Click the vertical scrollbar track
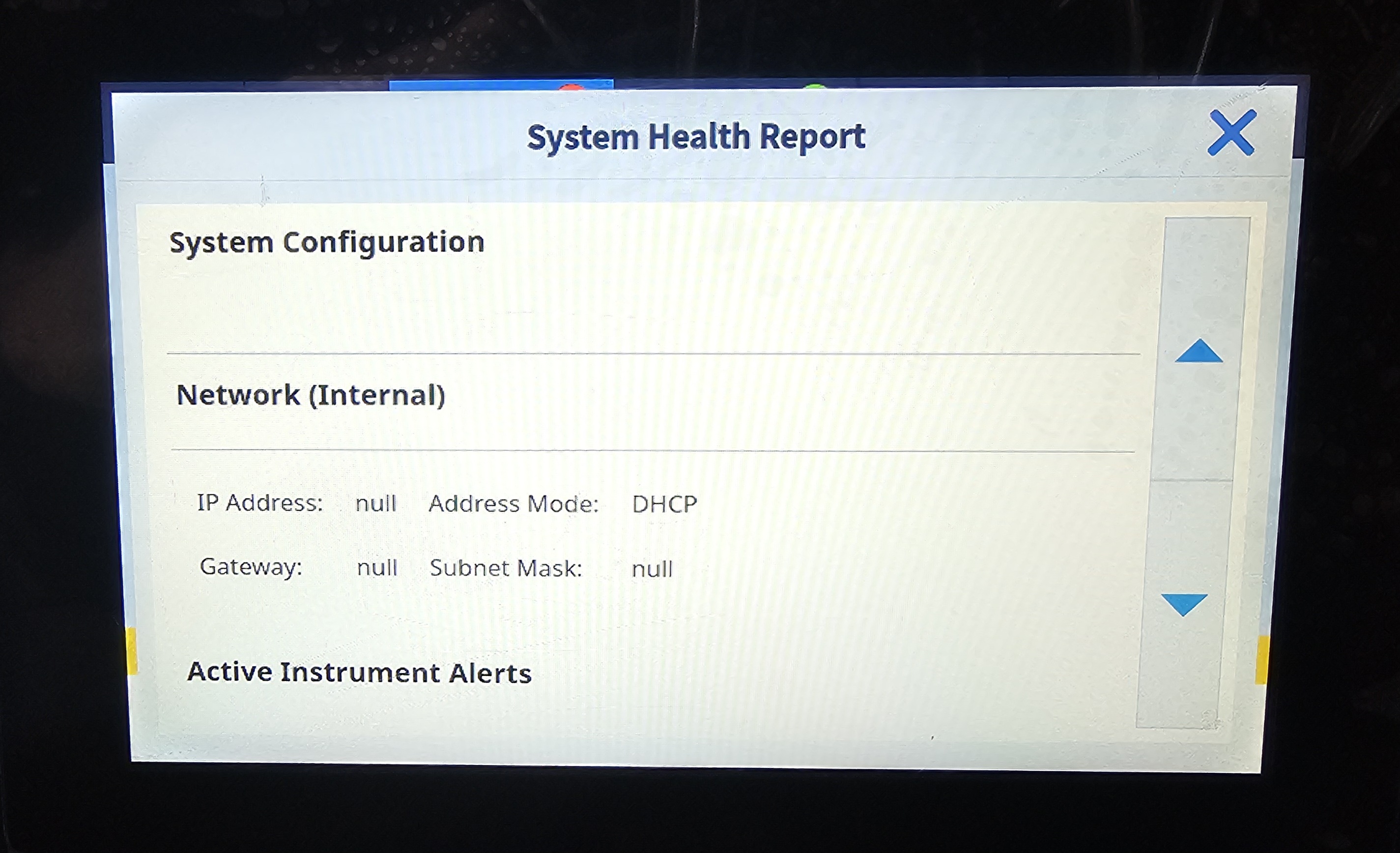The image size is (1400, 853). pos(1193,471)
